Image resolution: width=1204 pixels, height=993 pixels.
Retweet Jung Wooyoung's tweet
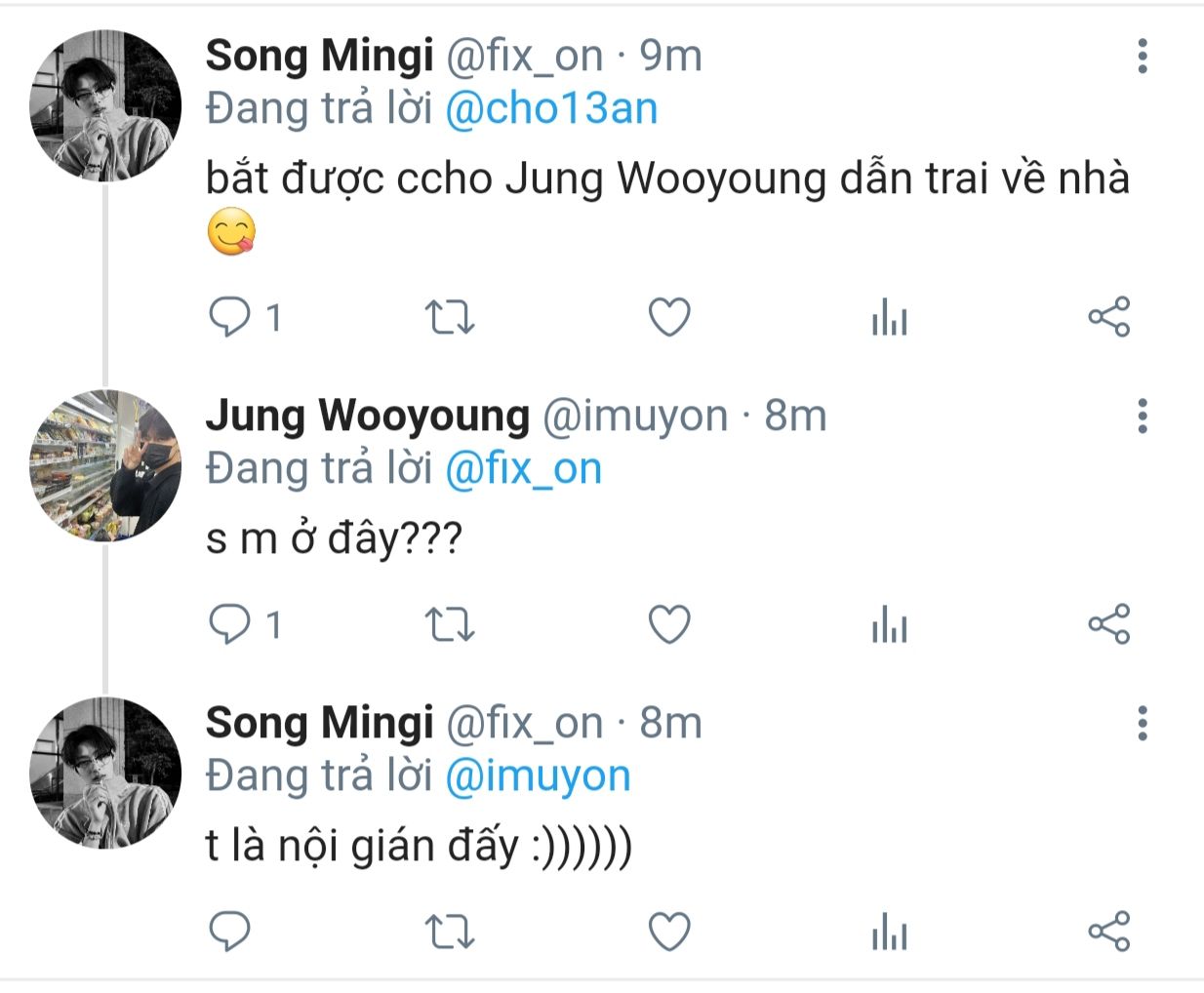coord(450,624)
